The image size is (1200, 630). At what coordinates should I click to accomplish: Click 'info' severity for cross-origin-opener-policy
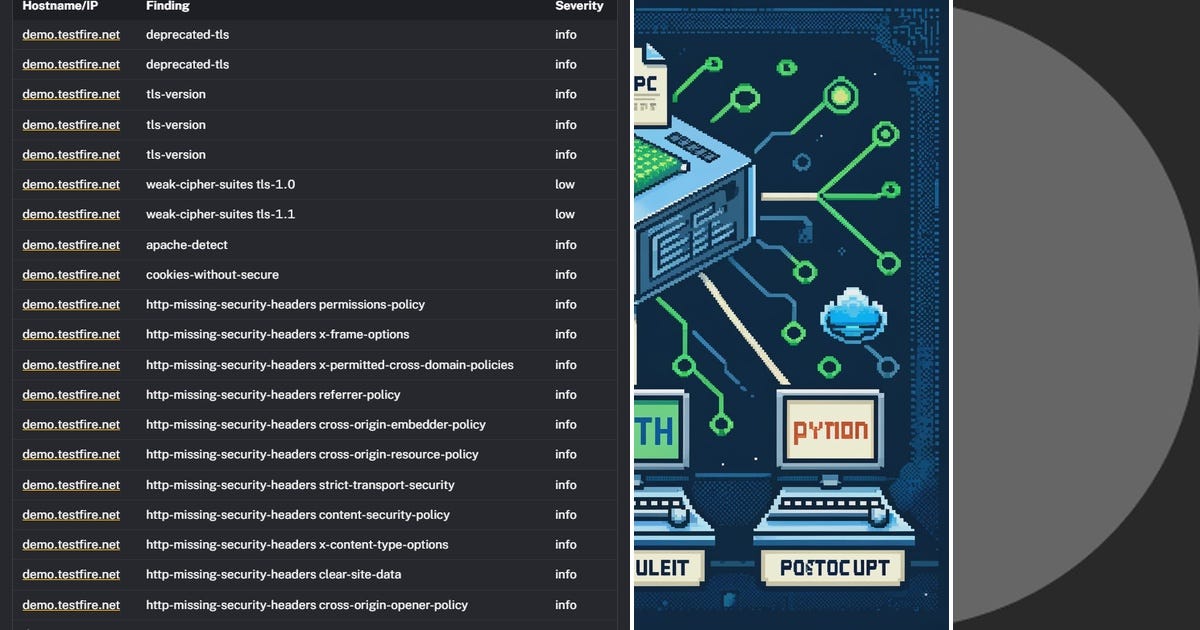coord(566,604)
